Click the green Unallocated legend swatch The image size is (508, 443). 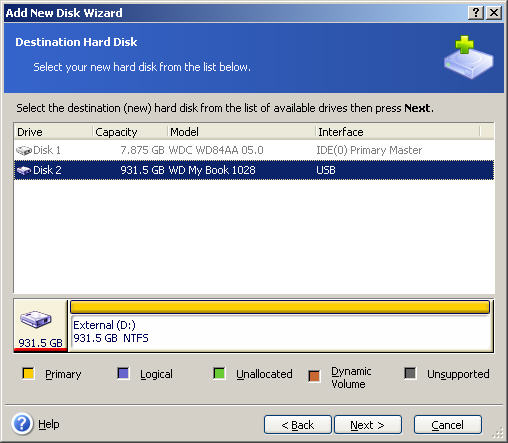(x=219, y=373)
